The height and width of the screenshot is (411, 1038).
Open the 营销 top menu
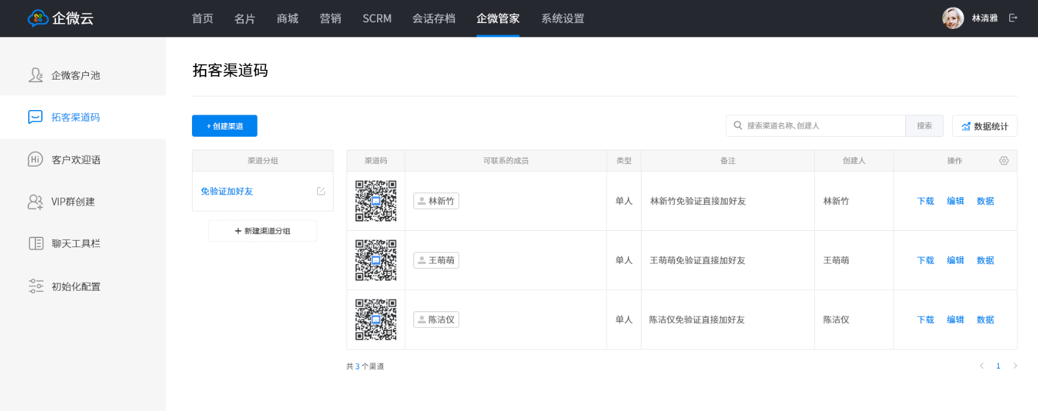330,19
